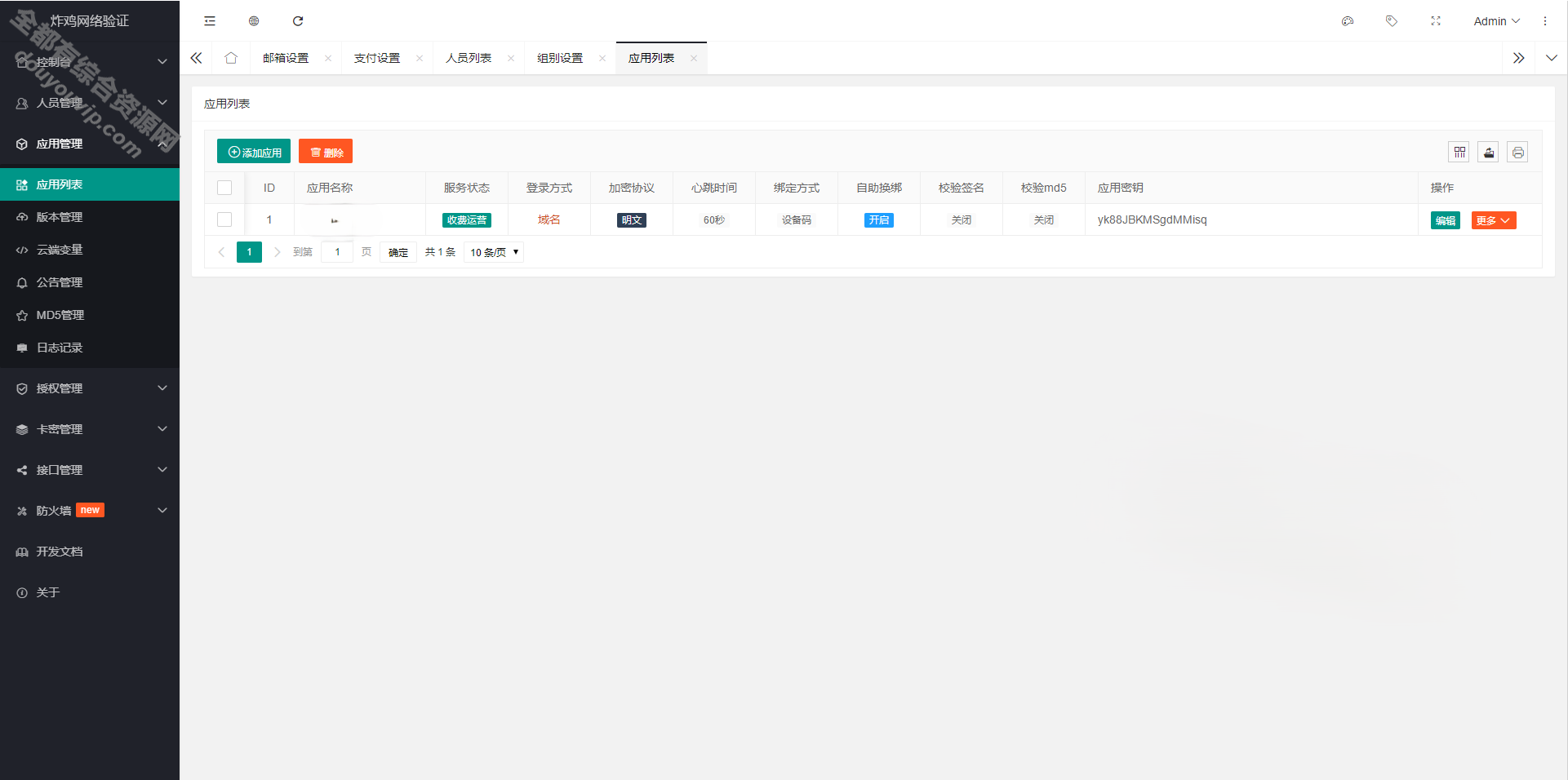Switch to the 人员列表 tab

click(x=469, y=58)
